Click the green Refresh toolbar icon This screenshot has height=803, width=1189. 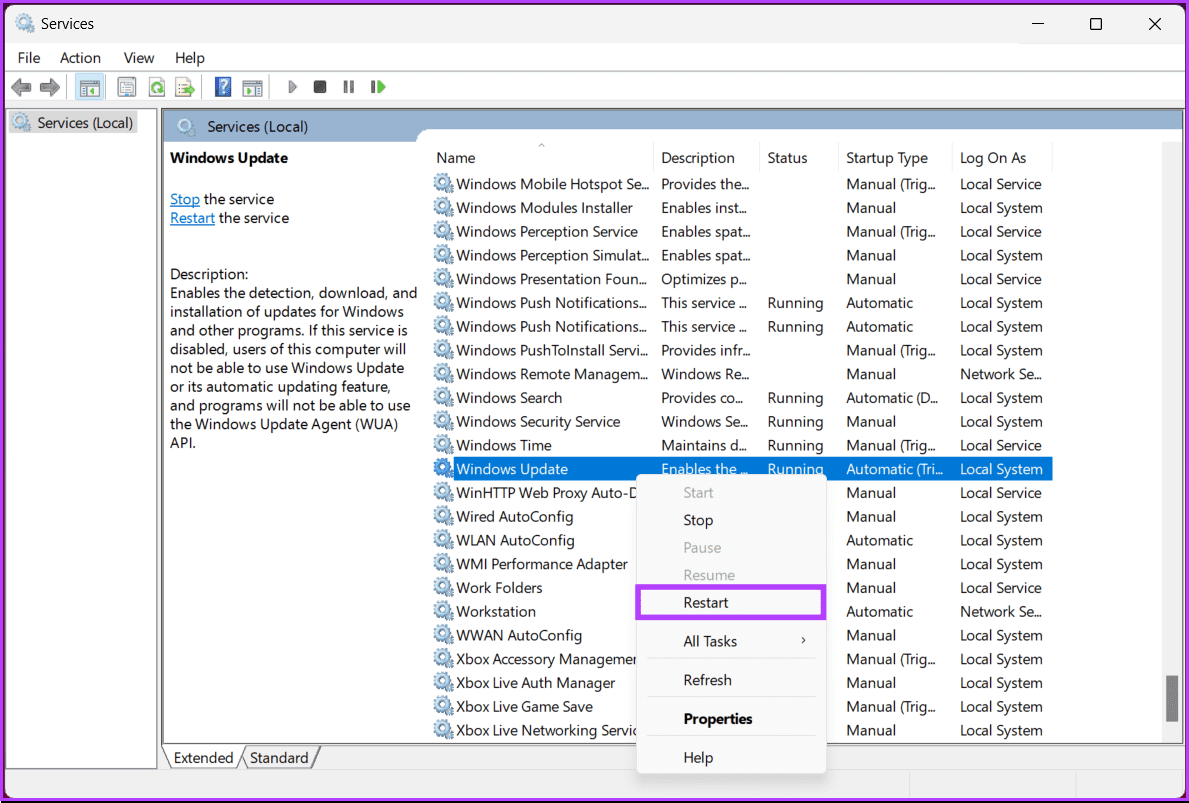[156, 87]
